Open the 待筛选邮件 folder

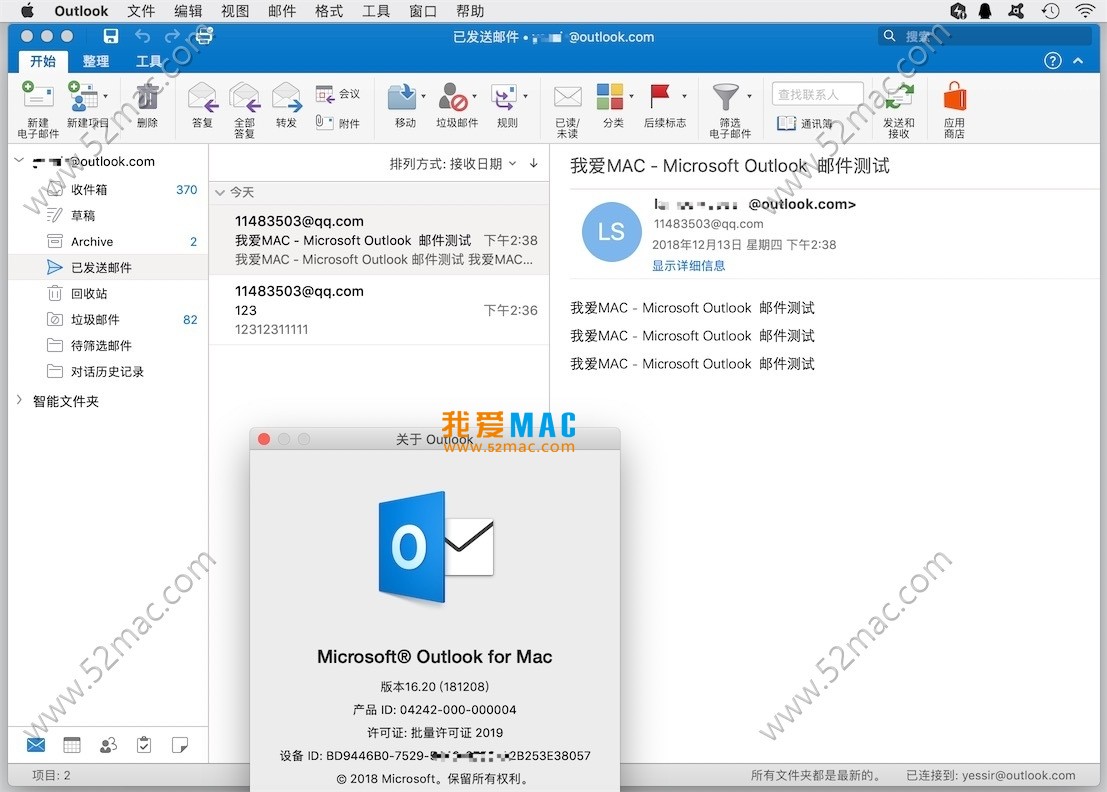click(x=109, y=346)
